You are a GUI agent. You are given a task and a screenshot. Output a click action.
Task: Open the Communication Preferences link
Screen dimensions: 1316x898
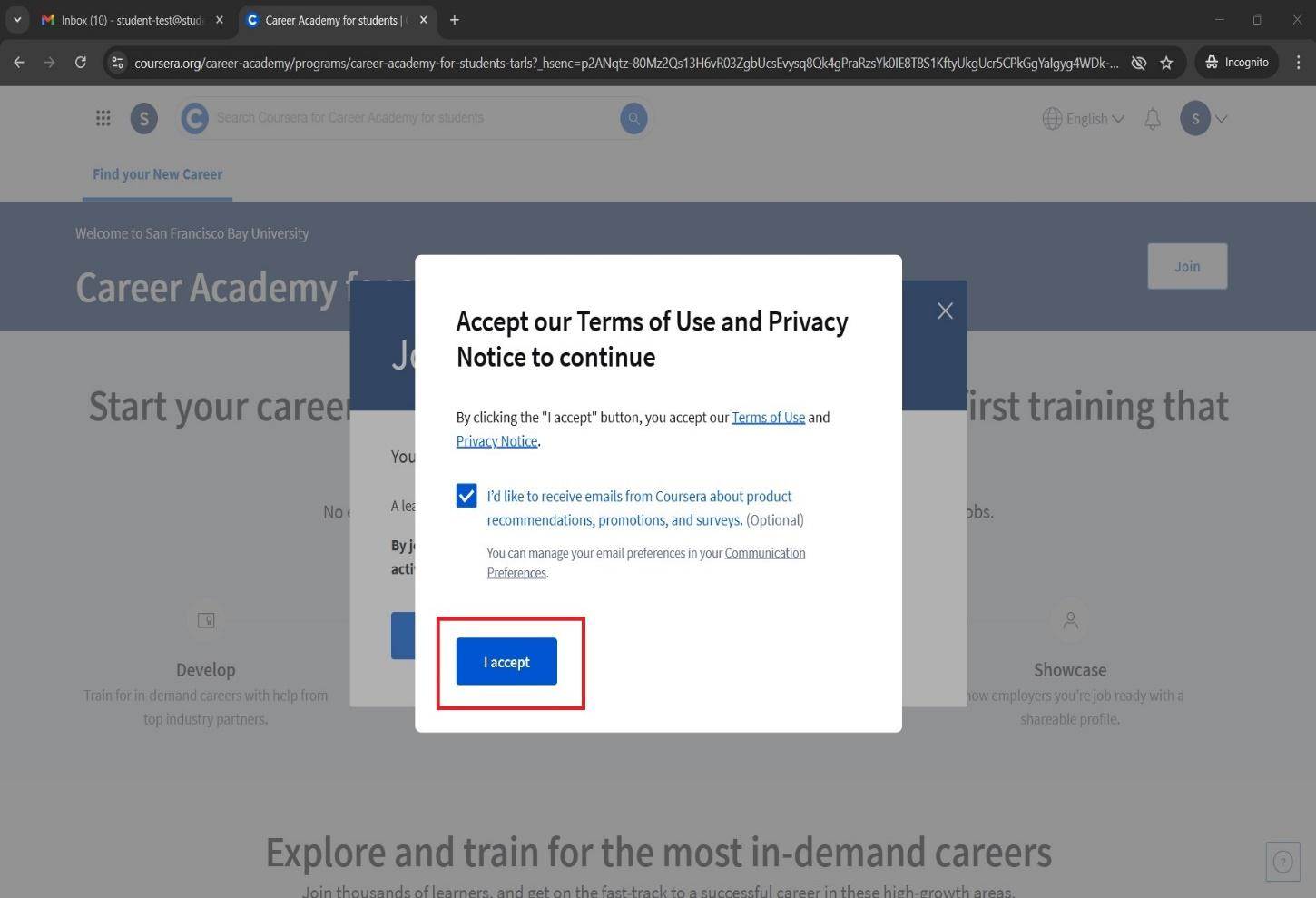pos(646,562)
